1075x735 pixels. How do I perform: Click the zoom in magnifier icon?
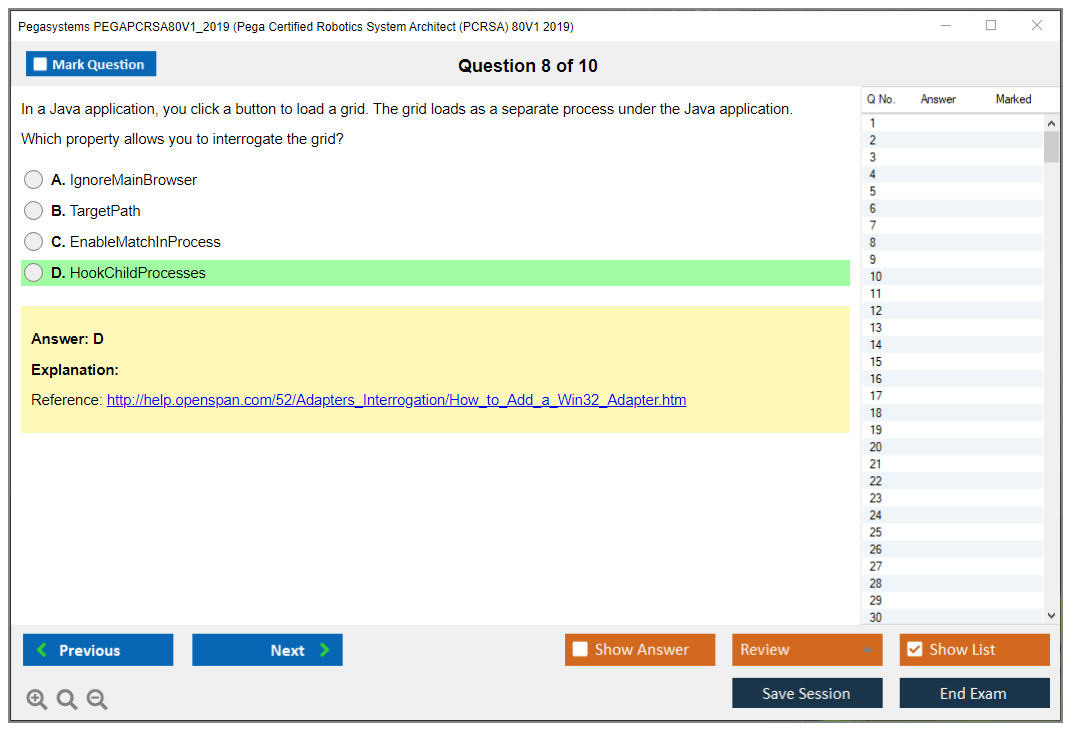(37, 700)
